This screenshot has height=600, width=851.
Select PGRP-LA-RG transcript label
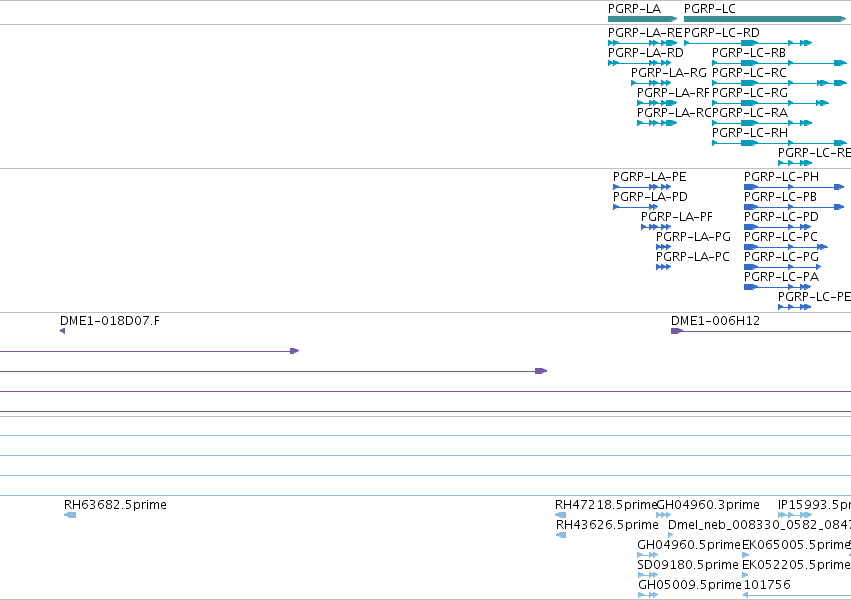(669, 73)
